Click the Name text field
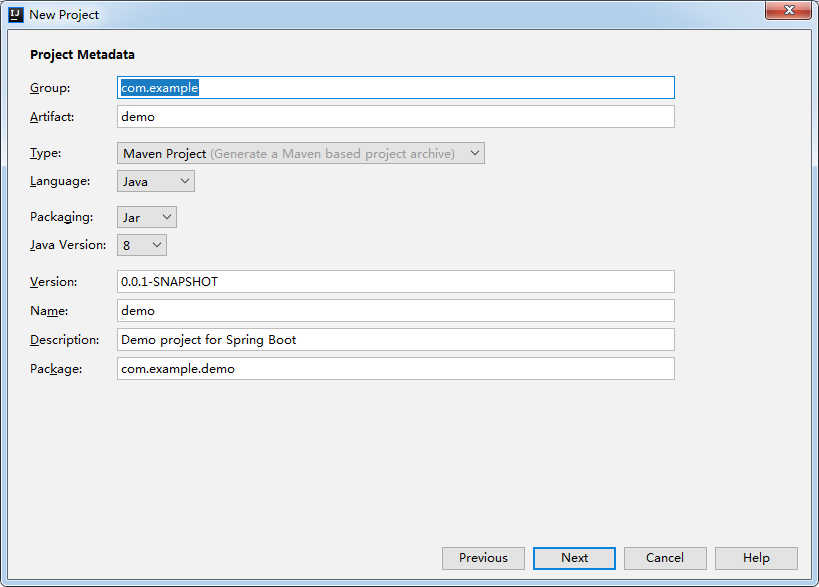The height and width of the screenshot is (587, 819). (x=396, y=311)
